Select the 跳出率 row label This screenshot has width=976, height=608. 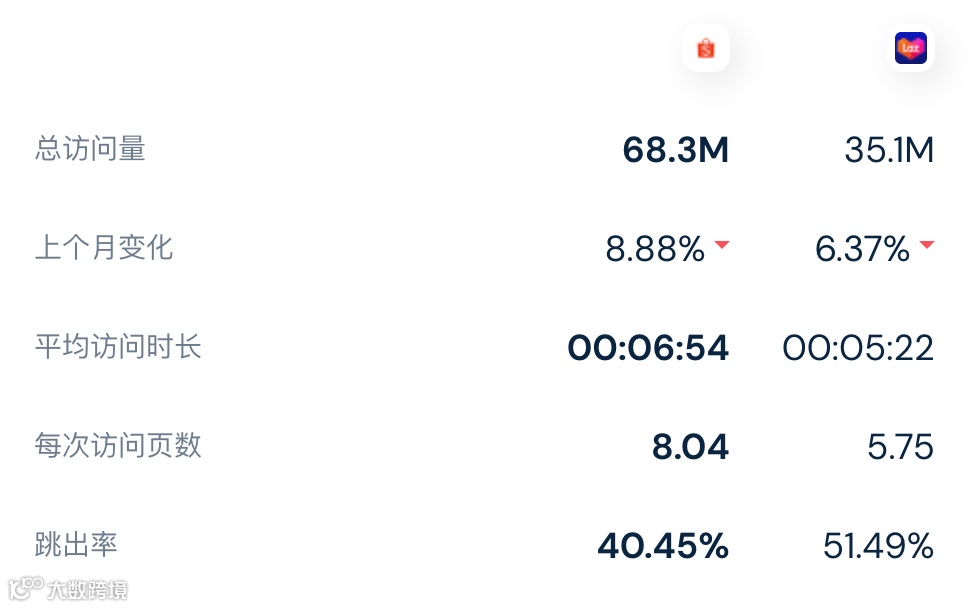click(x=76, y=545)
